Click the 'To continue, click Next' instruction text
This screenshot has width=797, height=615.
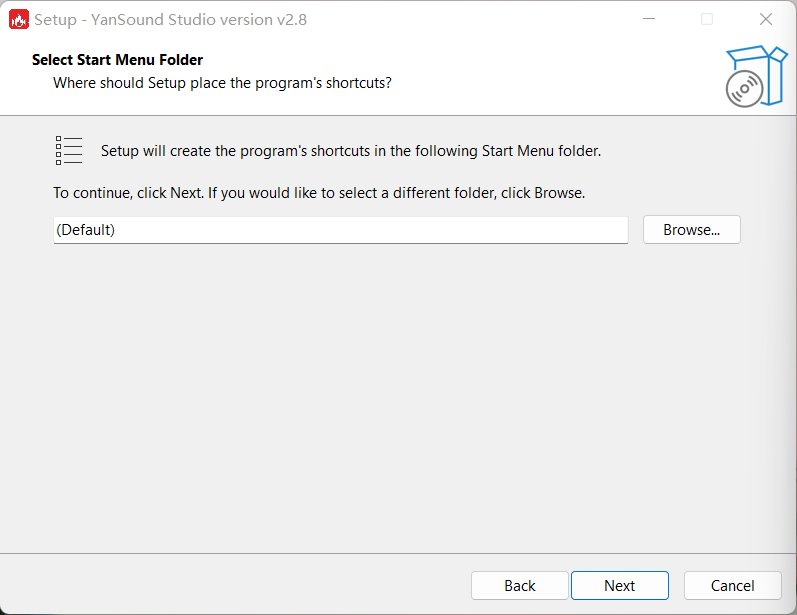click(319, 193)
